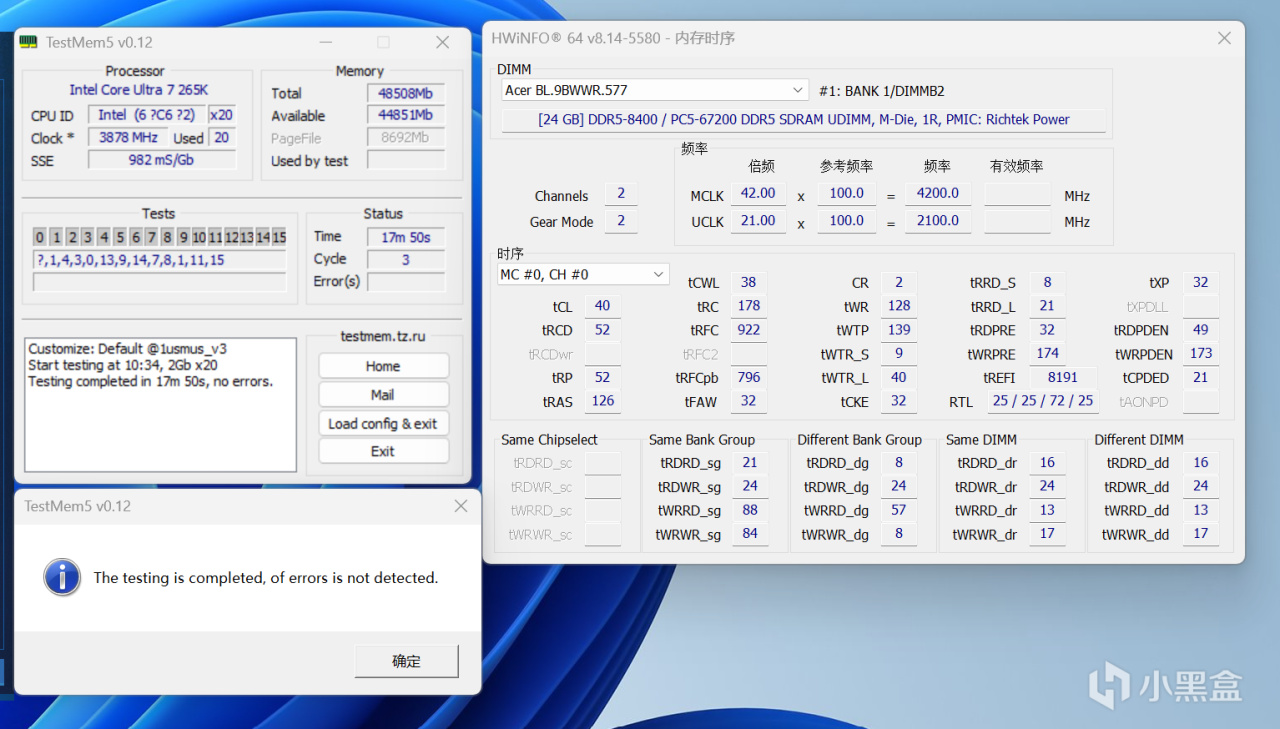The height and width of the screenshot is (729, 1280).
Task: Confirm the dialog with 确定 button
Action: pyautogui.click(x=406, y=661)
